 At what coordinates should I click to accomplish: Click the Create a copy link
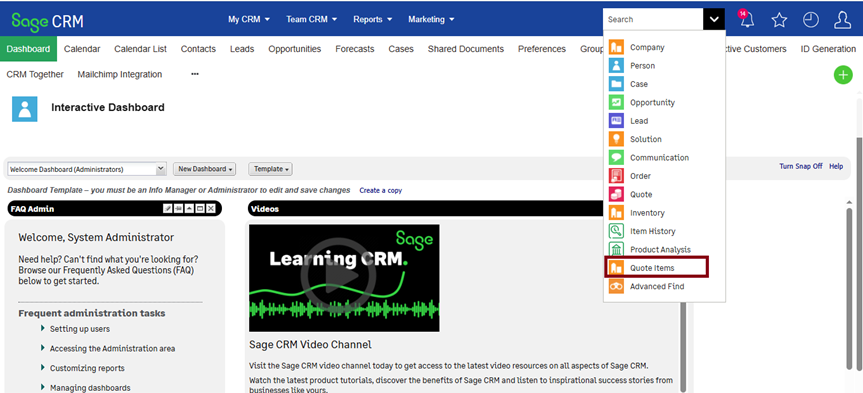coord(381,190)
